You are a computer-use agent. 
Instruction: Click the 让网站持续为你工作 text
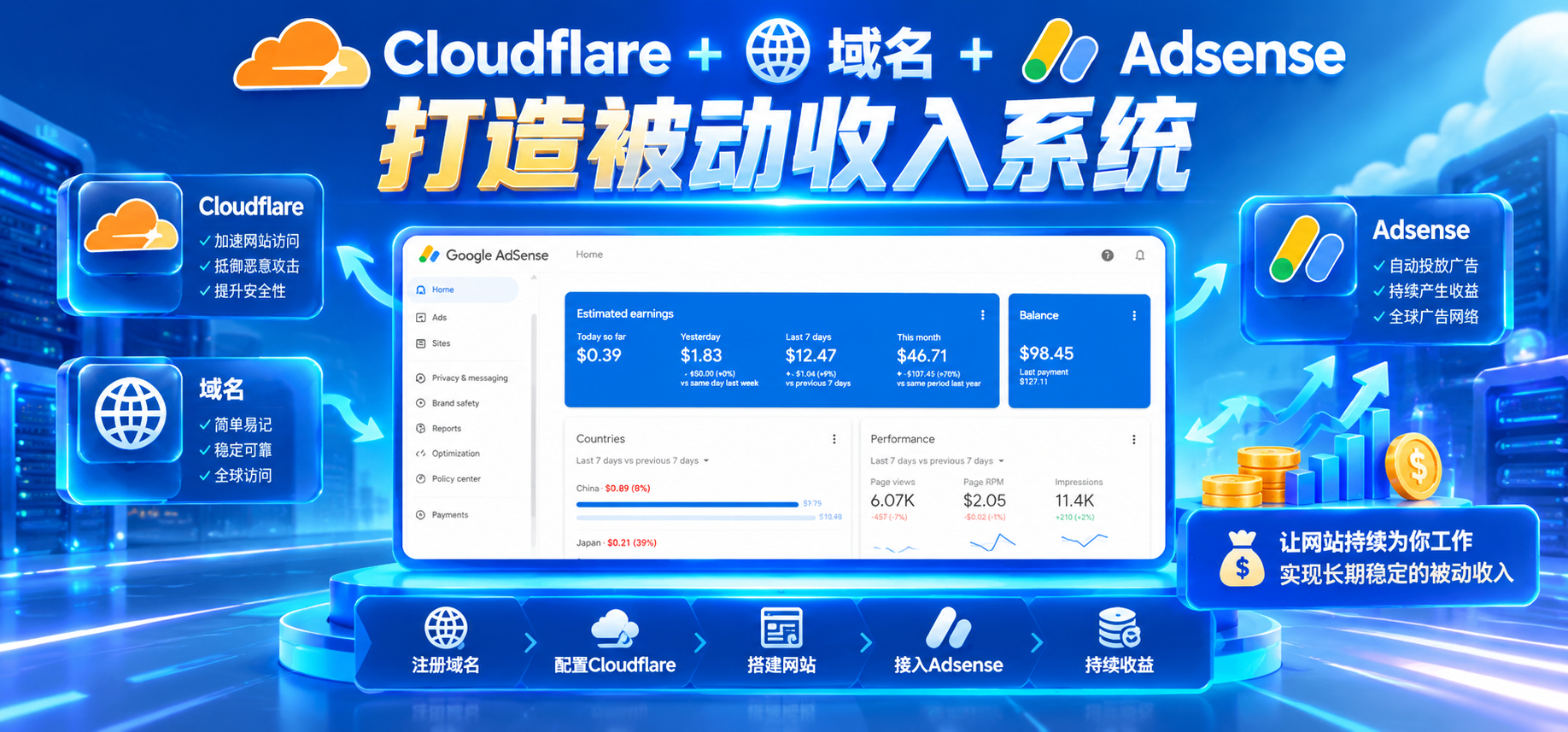coord(1376,542)
